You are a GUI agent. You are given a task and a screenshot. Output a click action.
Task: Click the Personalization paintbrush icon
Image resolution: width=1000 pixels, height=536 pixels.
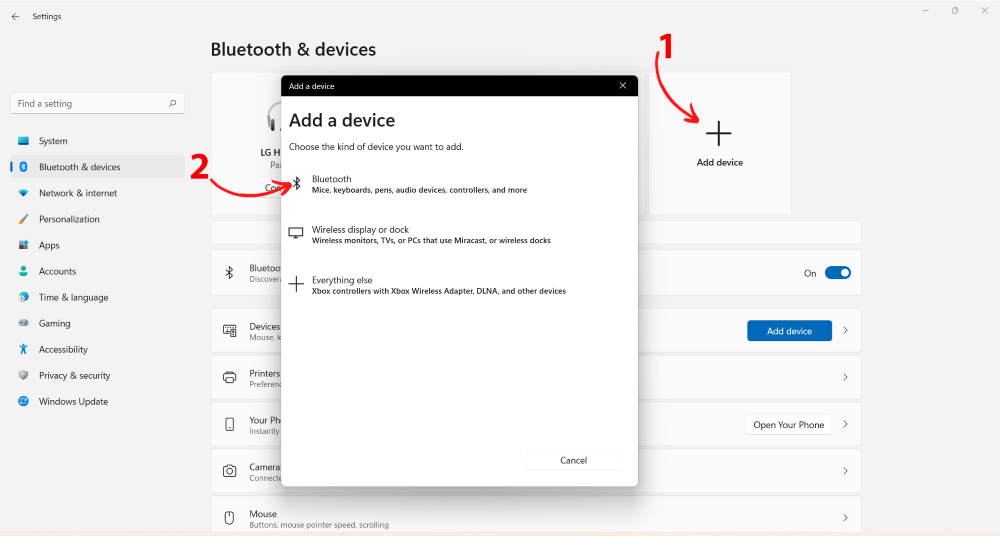[x=24, y=220]
